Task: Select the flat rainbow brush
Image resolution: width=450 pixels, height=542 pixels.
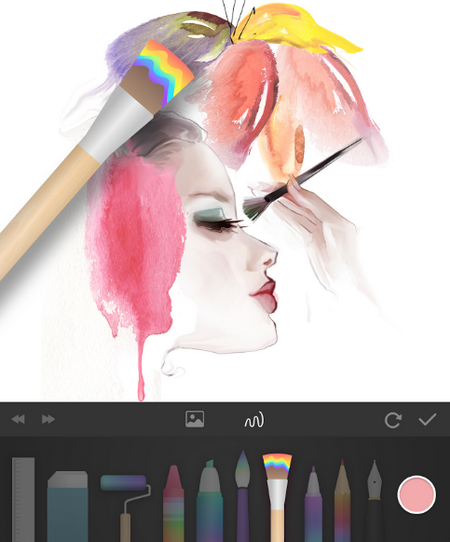Action: [277, 498]
